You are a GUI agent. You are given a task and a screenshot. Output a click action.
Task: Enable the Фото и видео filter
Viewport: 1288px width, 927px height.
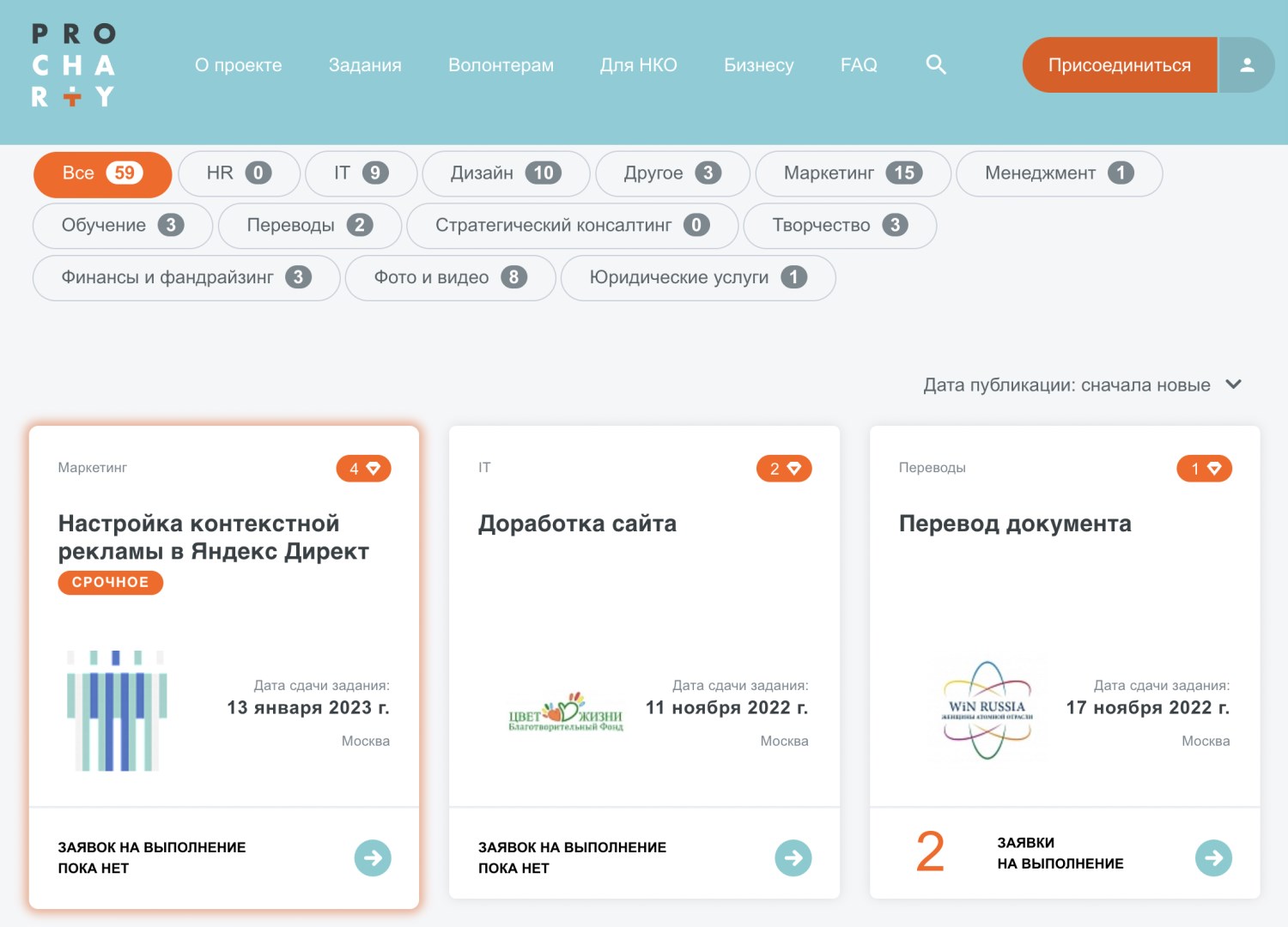449,277
